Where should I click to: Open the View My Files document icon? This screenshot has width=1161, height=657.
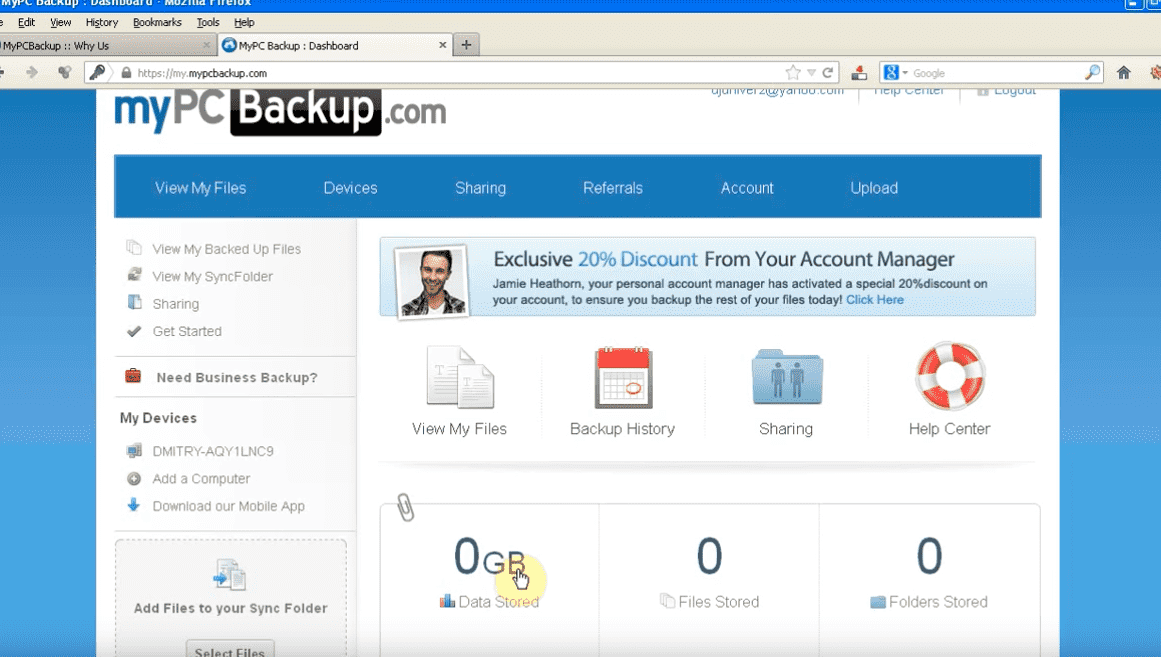pos(459,377)
